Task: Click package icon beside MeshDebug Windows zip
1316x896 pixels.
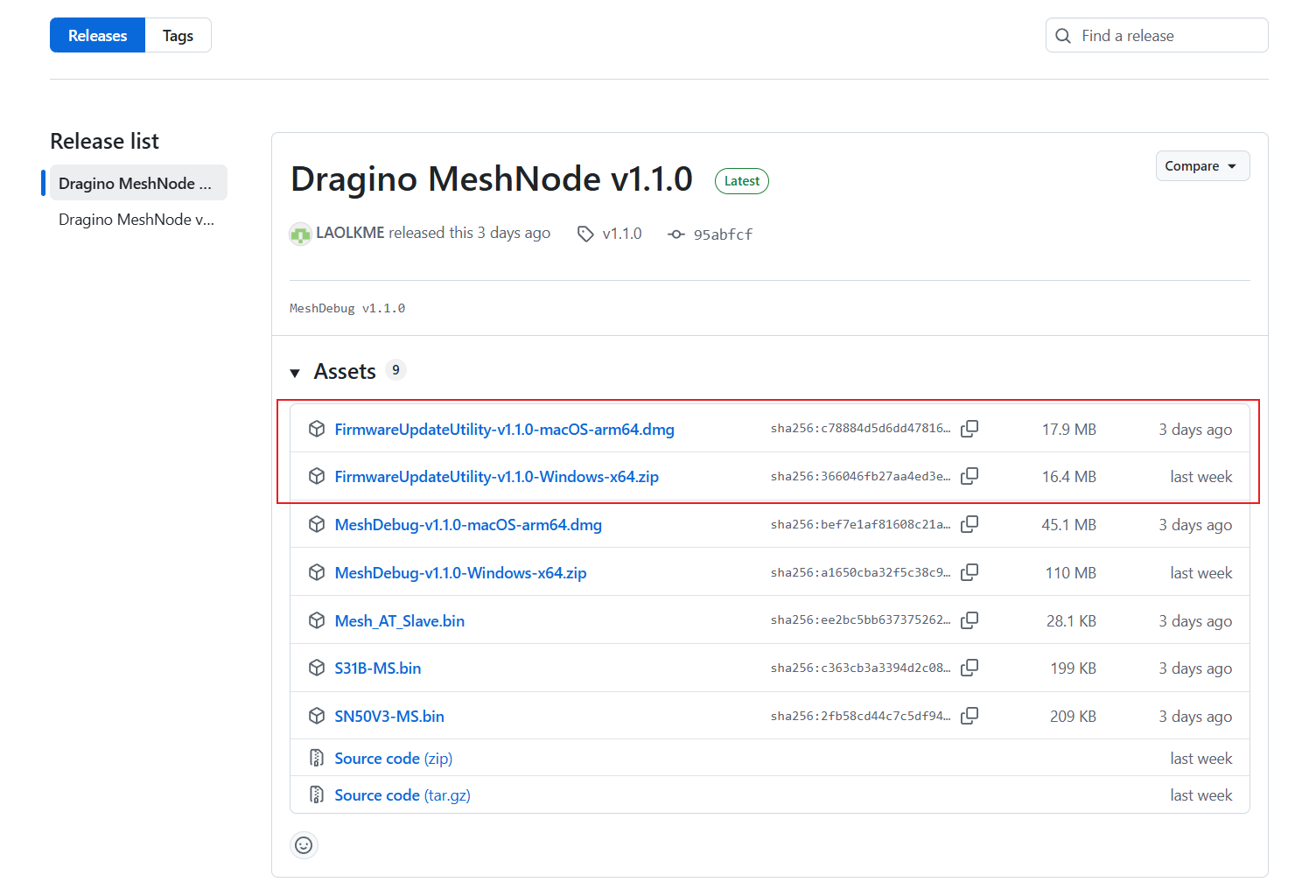Action: tap(317, 572)
